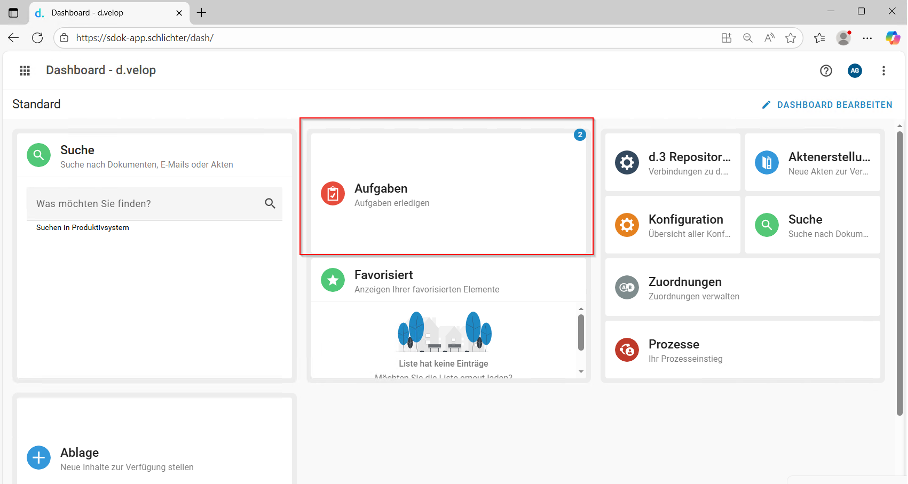Click 'Suche nach Dokumenten, E-Mails oder Akten'
This screenshot has width=908, height=484.
tap(147, 165)
